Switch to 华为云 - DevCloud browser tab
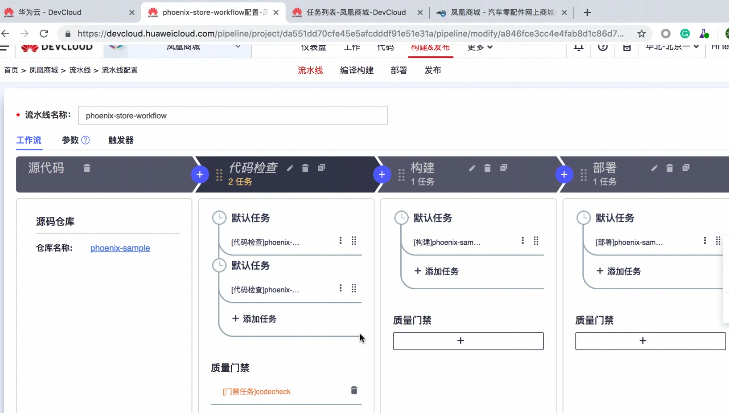 coord(70,13)
